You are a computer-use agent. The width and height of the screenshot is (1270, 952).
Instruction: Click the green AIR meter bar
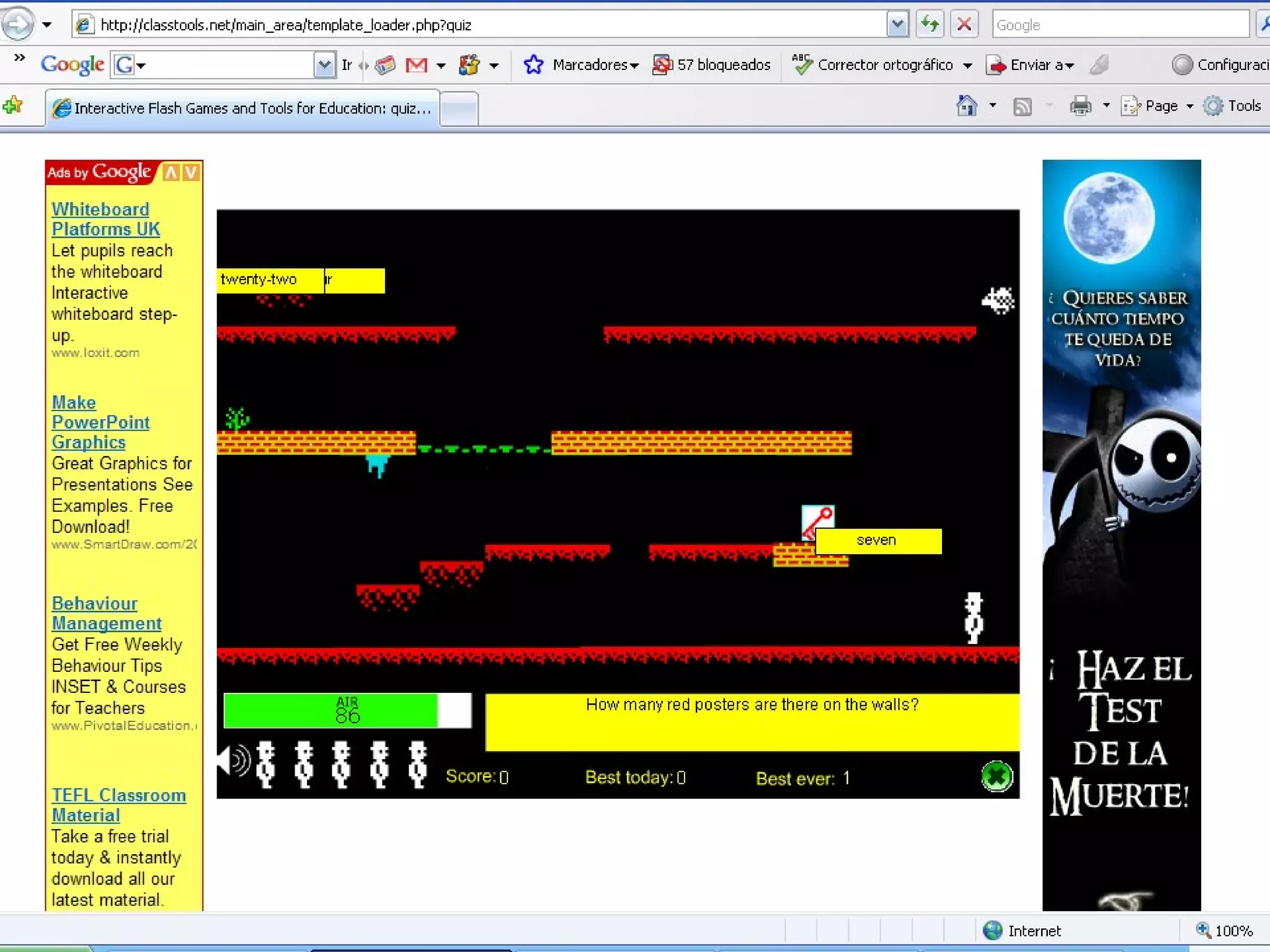tap(331, 710)
